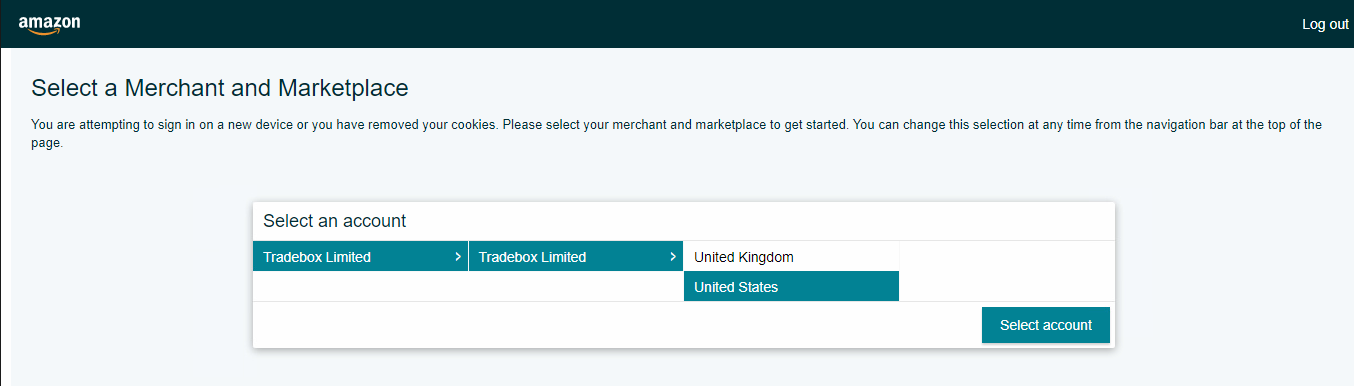Click the new device sign-in explanation paragraph

coord(676,134)
